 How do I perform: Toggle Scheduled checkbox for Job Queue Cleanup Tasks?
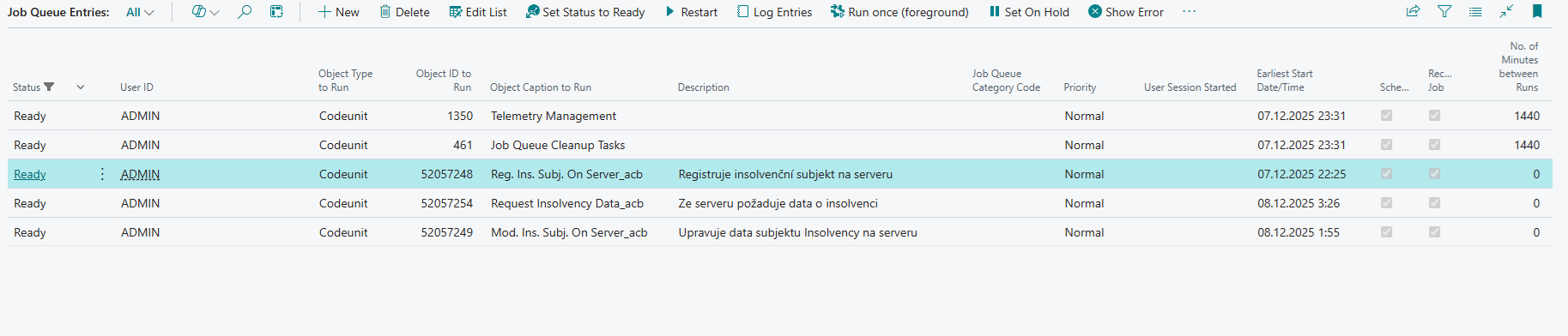click(x=1386, y=145)
